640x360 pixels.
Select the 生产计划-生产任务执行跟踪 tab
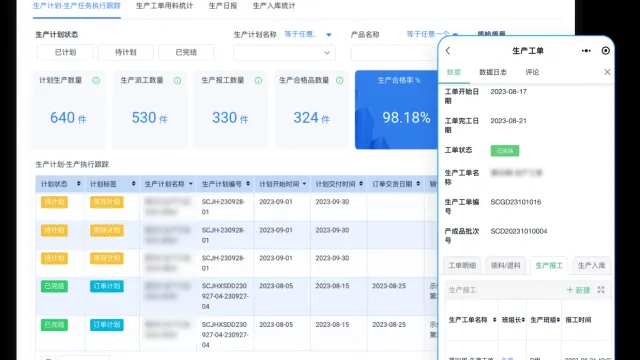[77, 6]
